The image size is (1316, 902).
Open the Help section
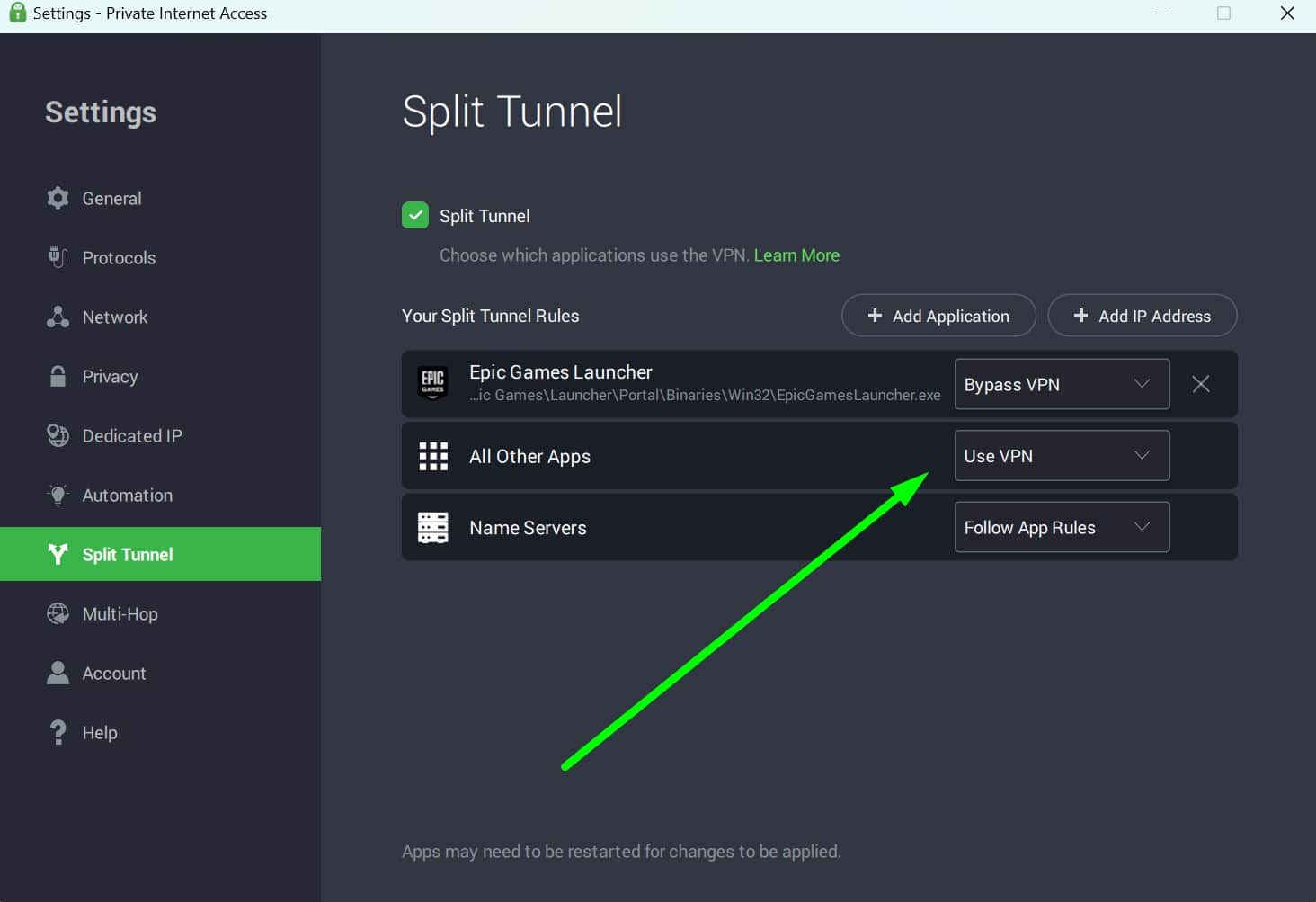coord(160,732)
